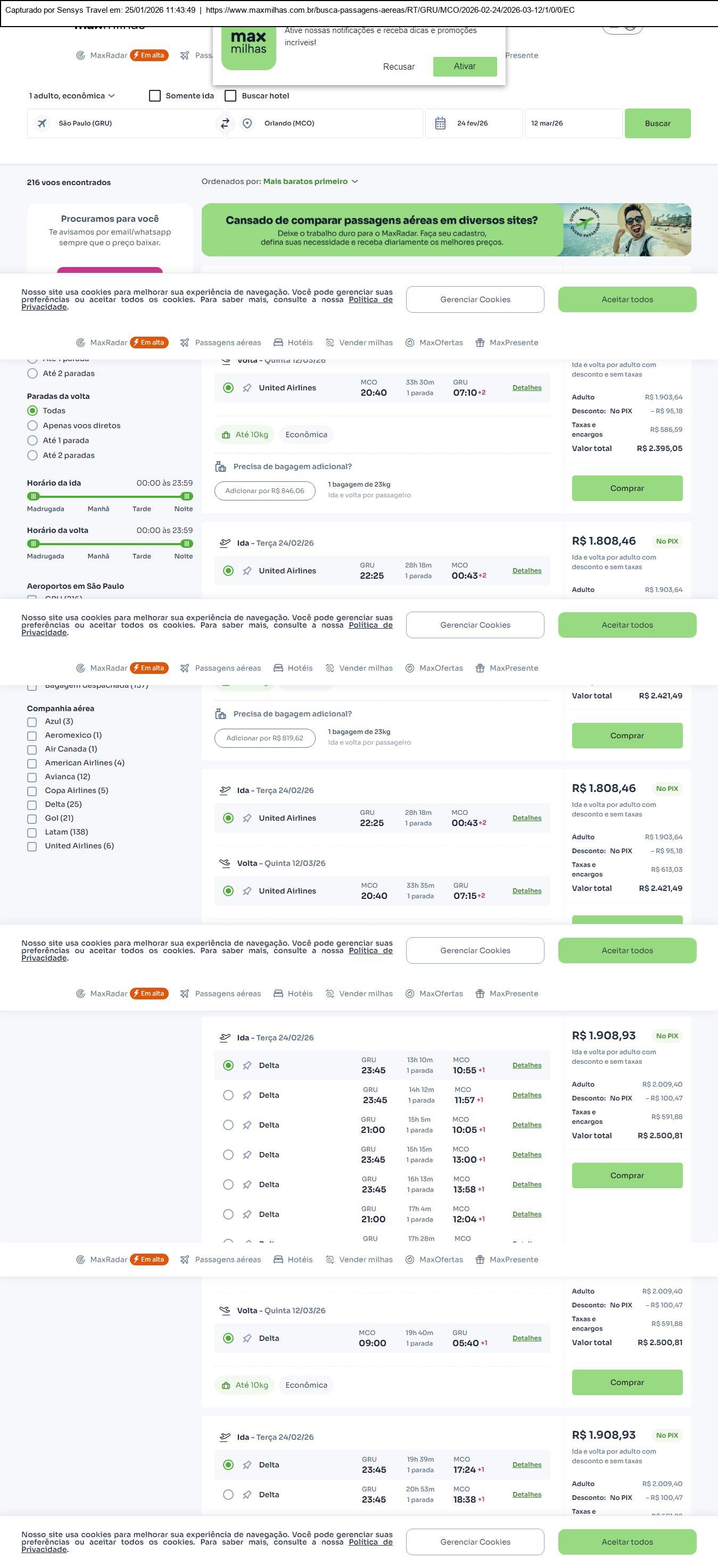
Task: Decline notifications with 'Recusar'
Action: 398,67
